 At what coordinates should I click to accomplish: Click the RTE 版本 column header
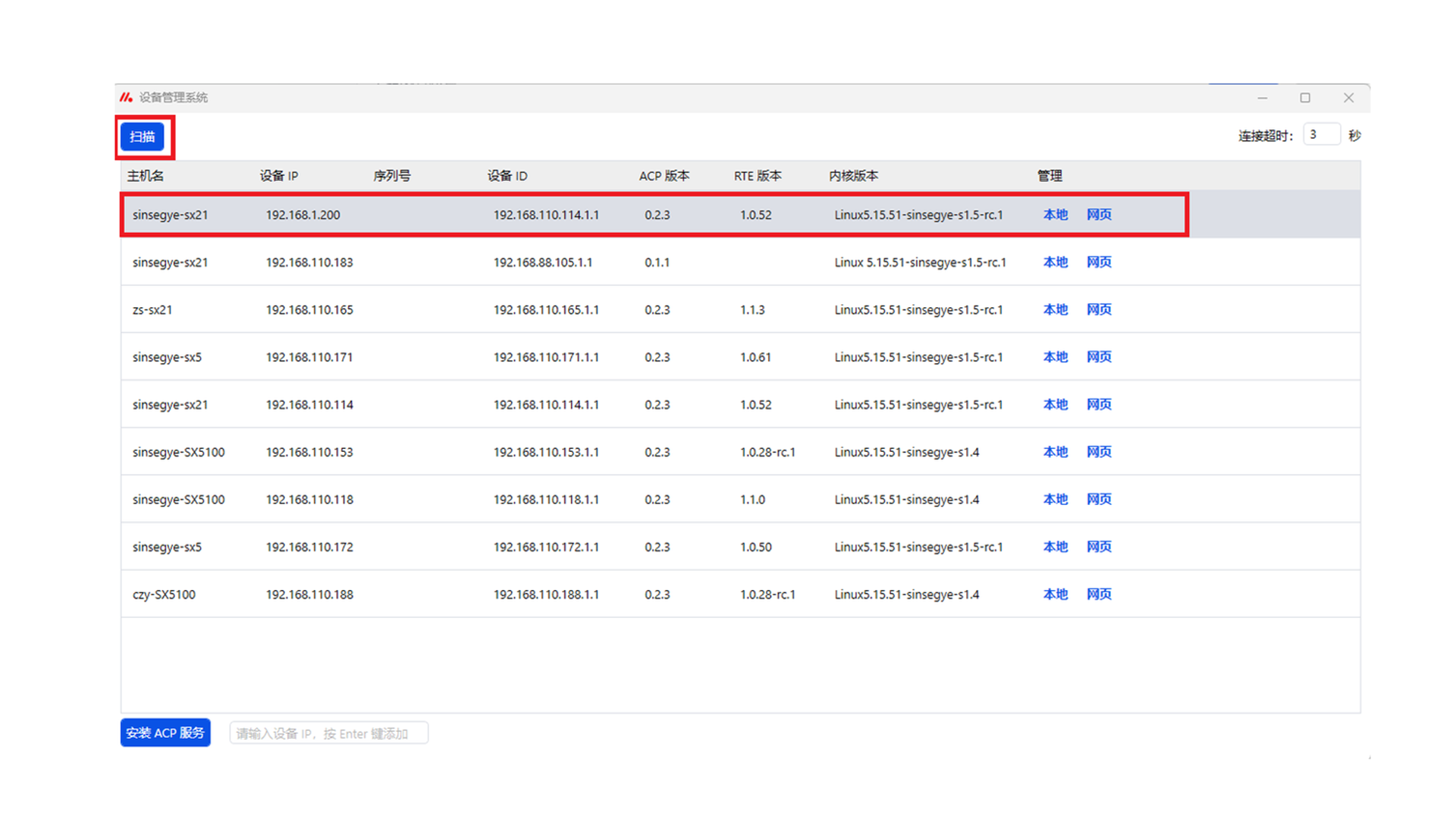pyautogui.click(x=757, y=176)
